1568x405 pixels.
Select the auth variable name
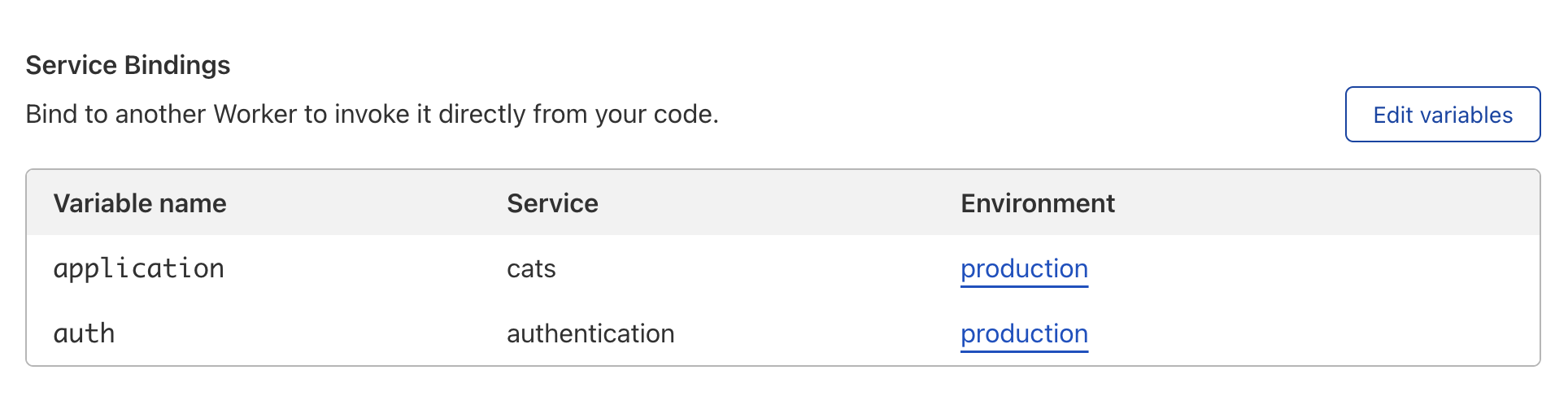click(84, 334)
